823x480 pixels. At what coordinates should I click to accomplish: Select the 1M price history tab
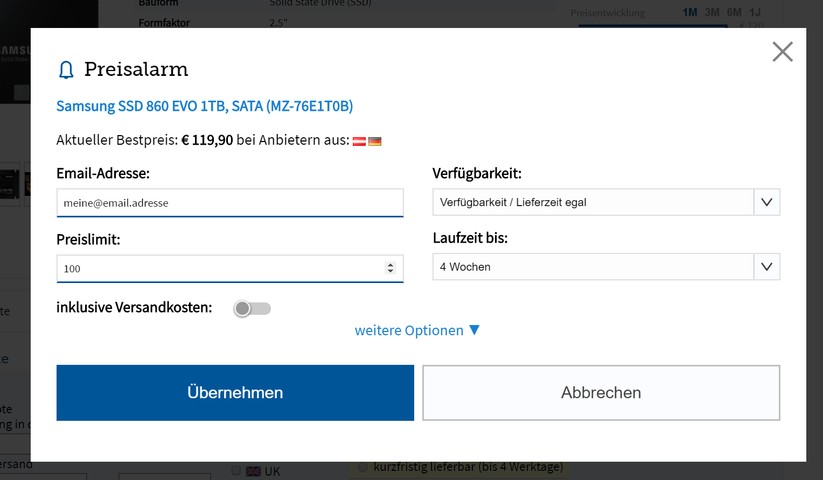[x=690, y=13]
